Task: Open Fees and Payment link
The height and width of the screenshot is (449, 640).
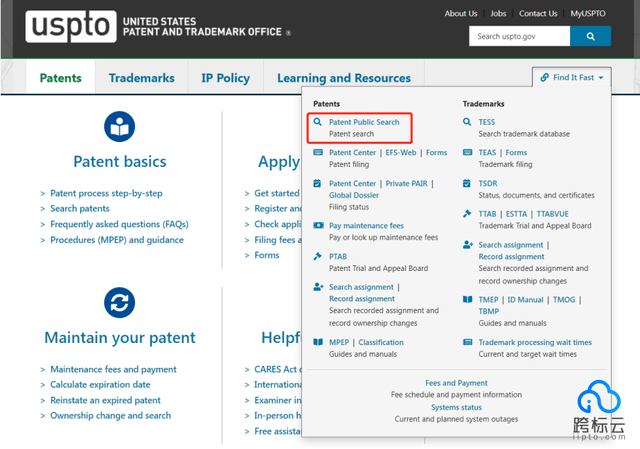Action: (x=456, y=383)
